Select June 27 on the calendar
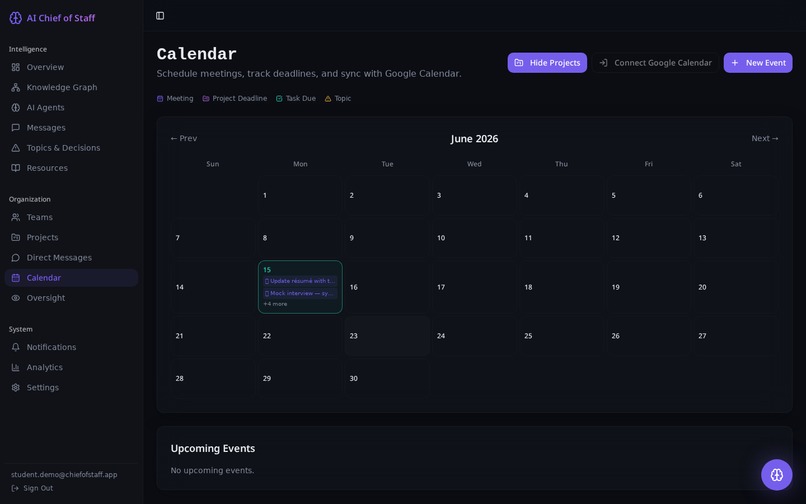Viewport: 806px width, 504px height. [x=736, y=336]
